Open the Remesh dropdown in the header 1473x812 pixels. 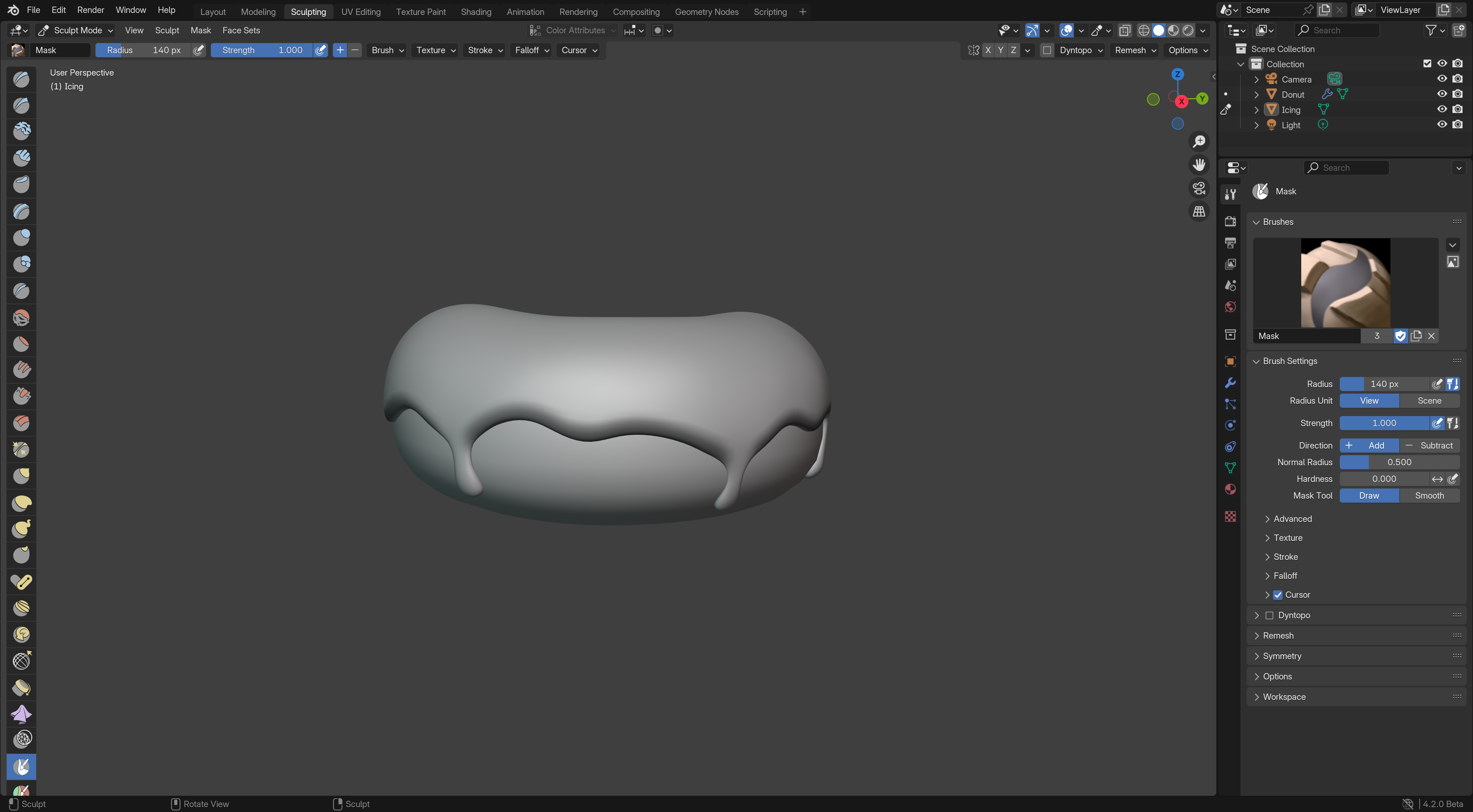[x=1135, y=50]
